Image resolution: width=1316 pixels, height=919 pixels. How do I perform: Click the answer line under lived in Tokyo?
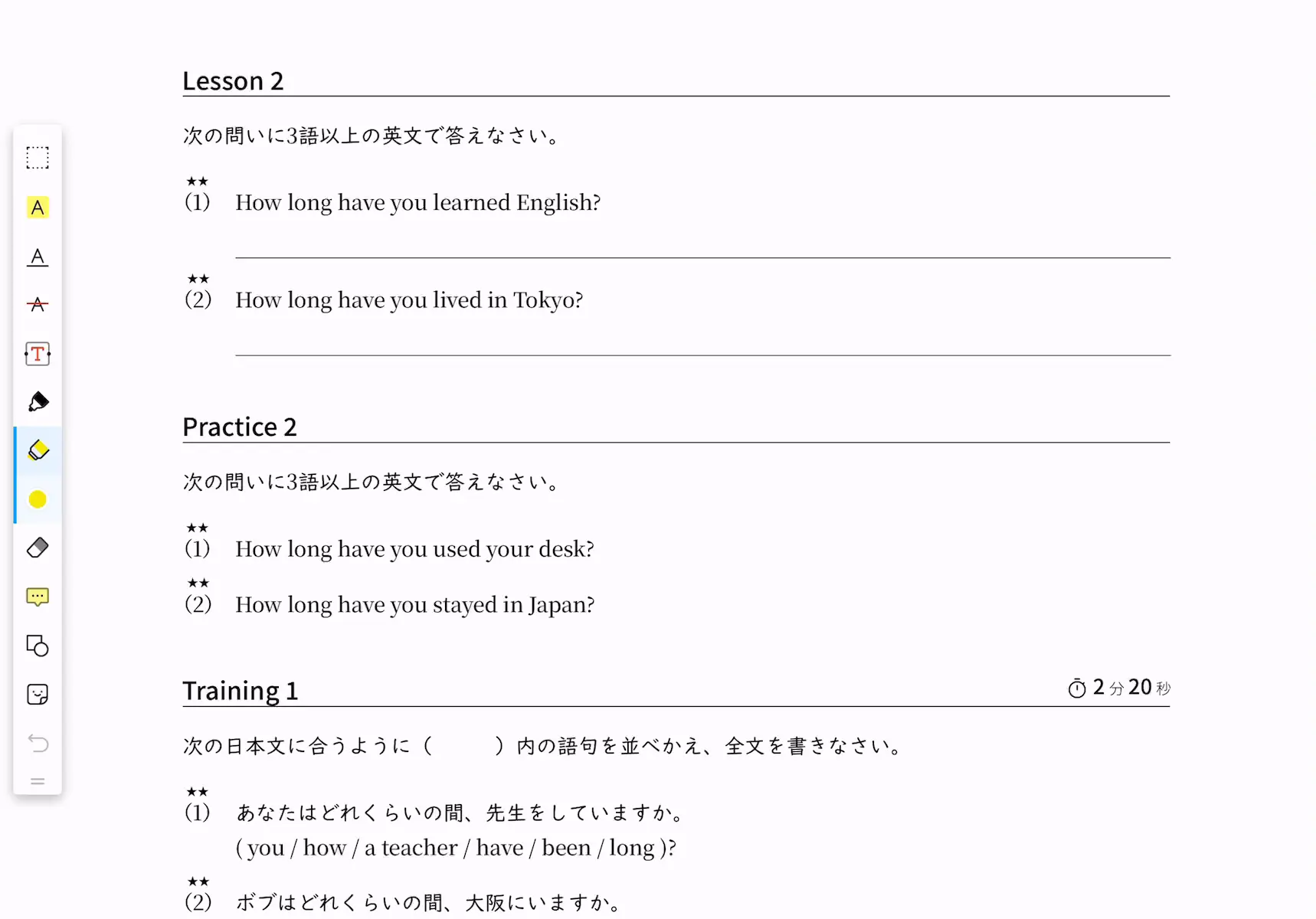[x=702, y=355]
